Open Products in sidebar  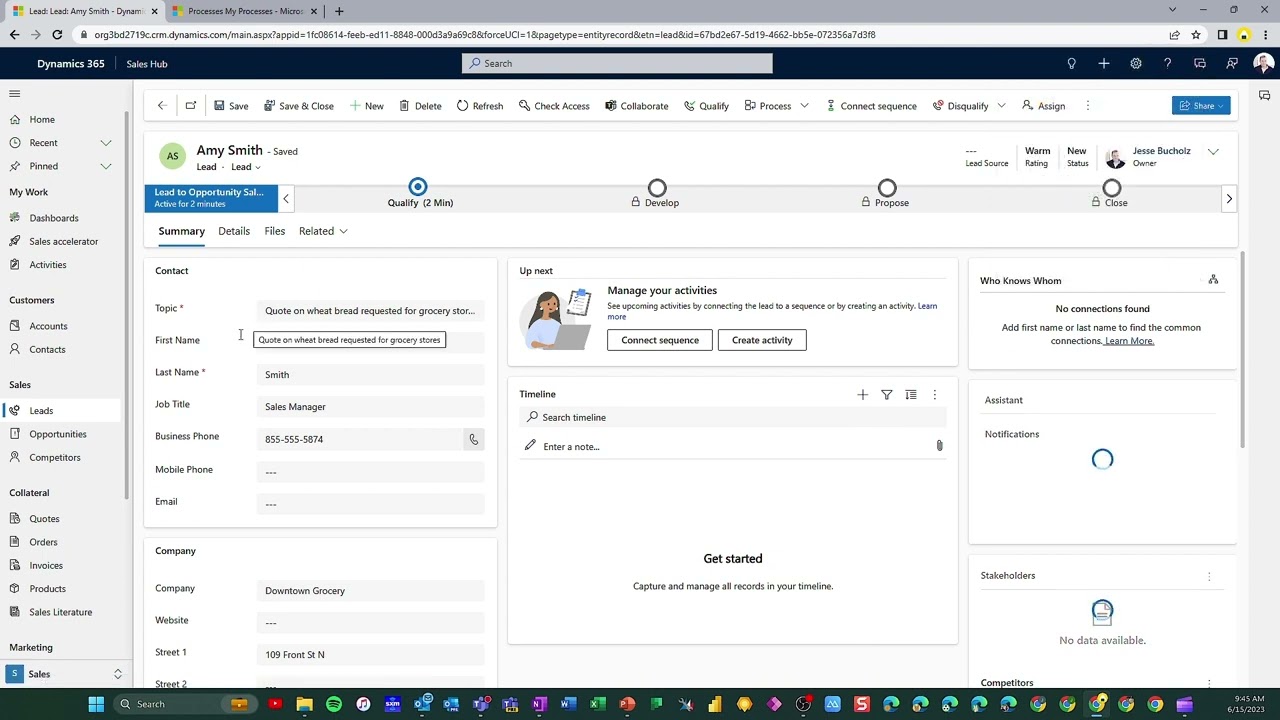tap(48, 589)
